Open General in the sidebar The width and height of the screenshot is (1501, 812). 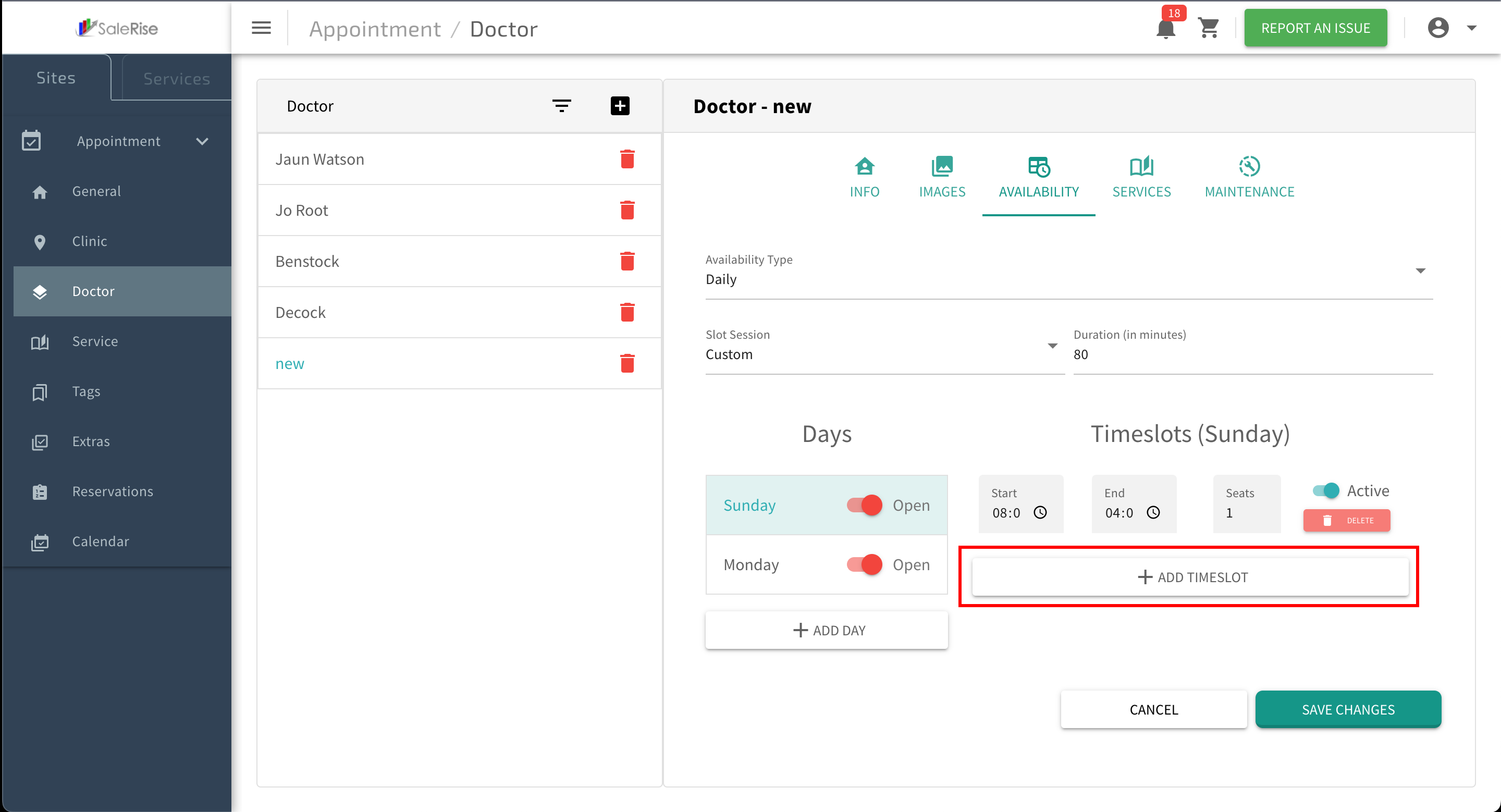(x=122, y=191)
